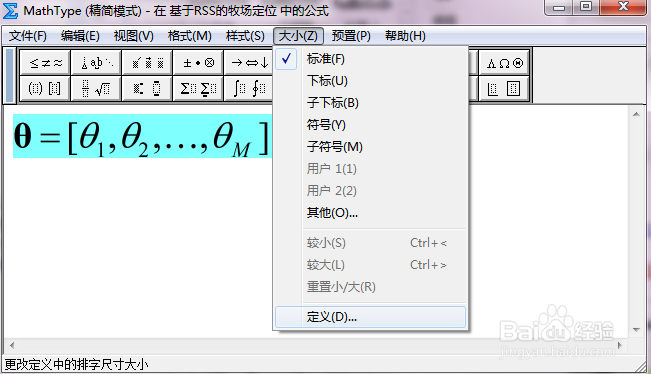Open the 预置(P) menu
This screenshot has height=374, width=651.
[351, 36]
